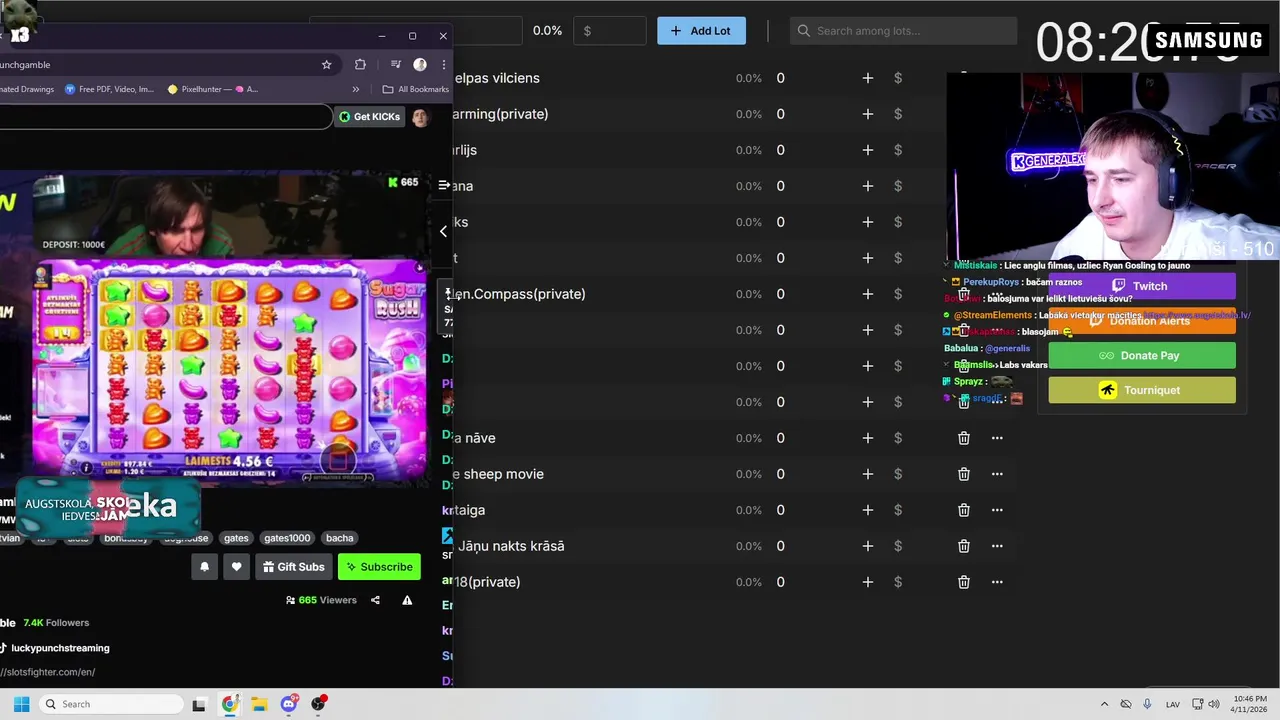Open Discord from the taskbar
Screen dimensions: 1280x720
289,704
